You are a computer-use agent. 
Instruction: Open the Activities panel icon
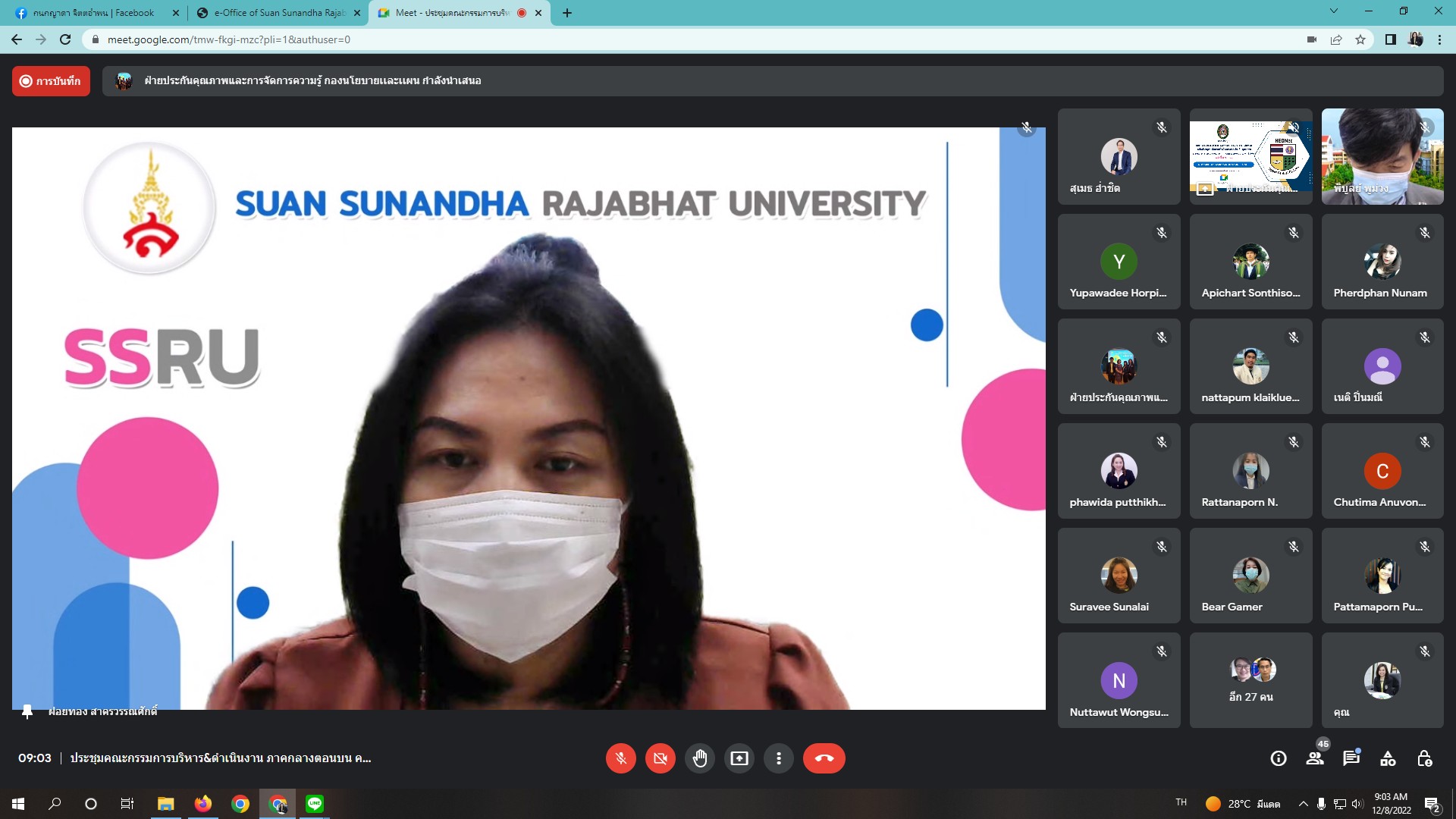[x=1388, y=758]
